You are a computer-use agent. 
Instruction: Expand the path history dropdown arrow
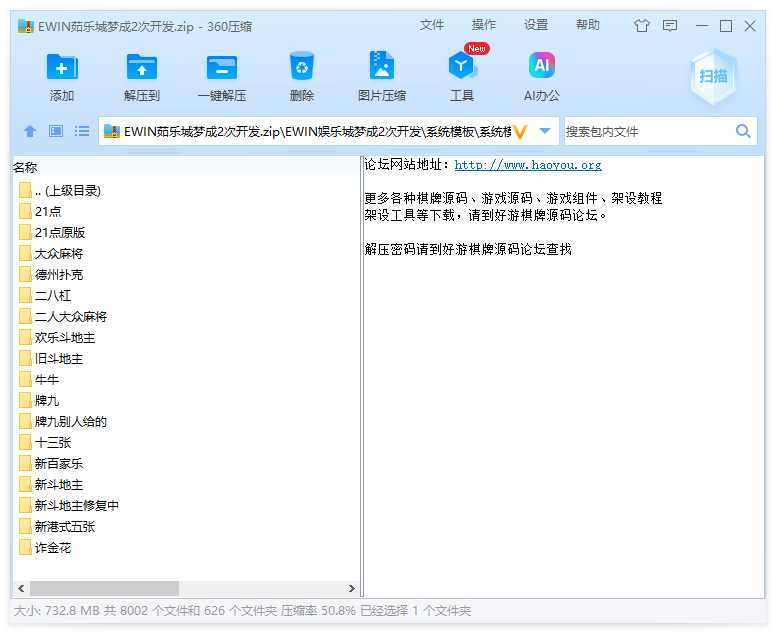coord(545,131)
